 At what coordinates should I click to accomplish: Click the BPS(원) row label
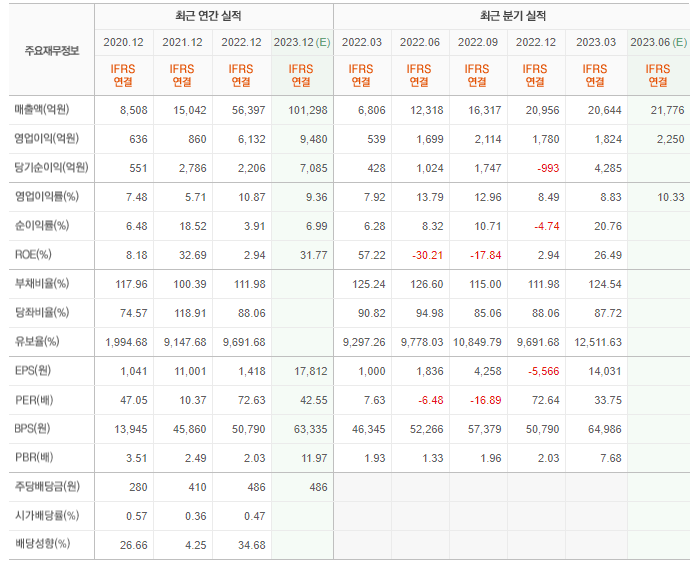pos(32,429)
